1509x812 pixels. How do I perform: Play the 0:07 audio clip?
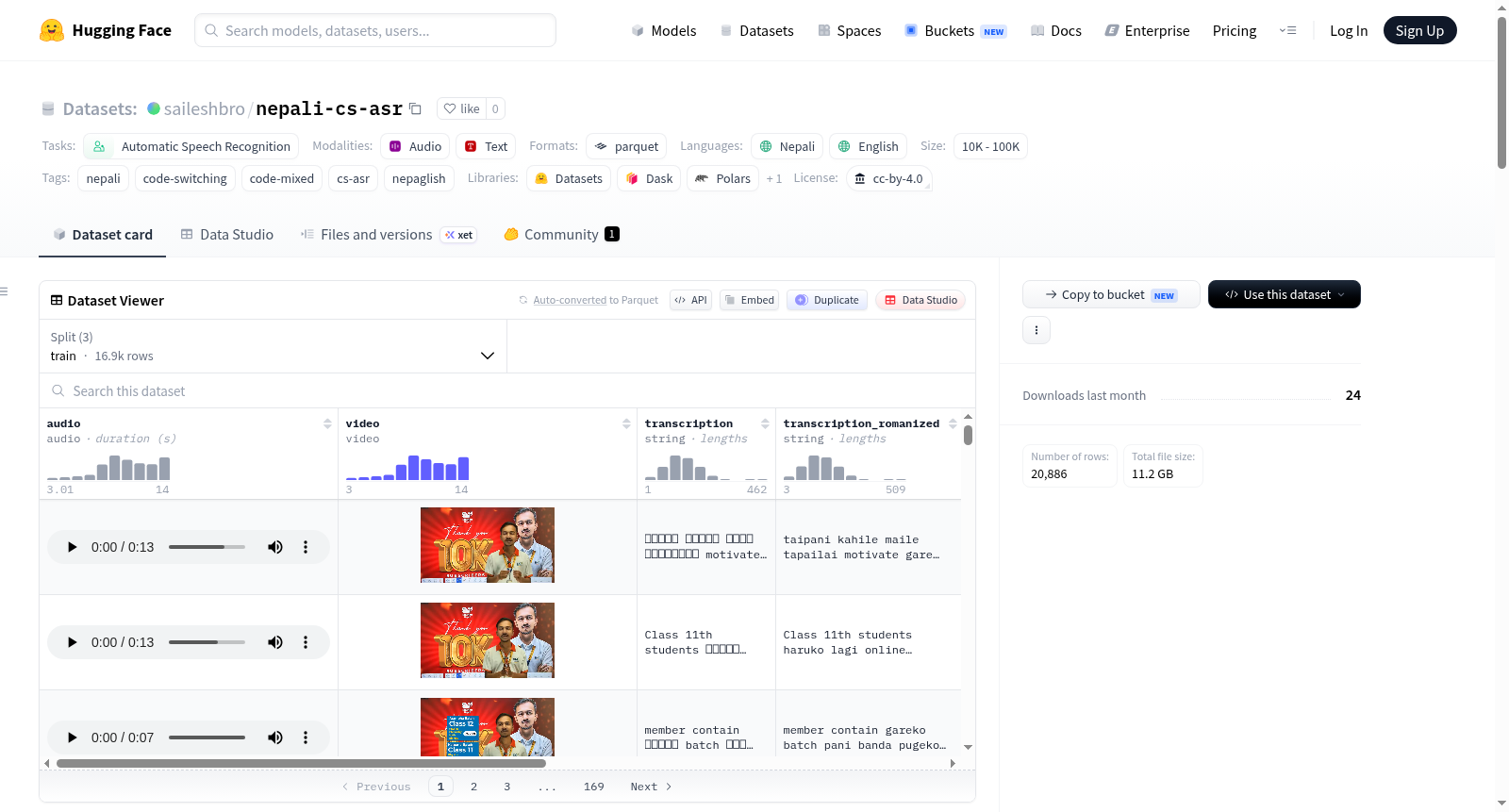tap(72, 737)
